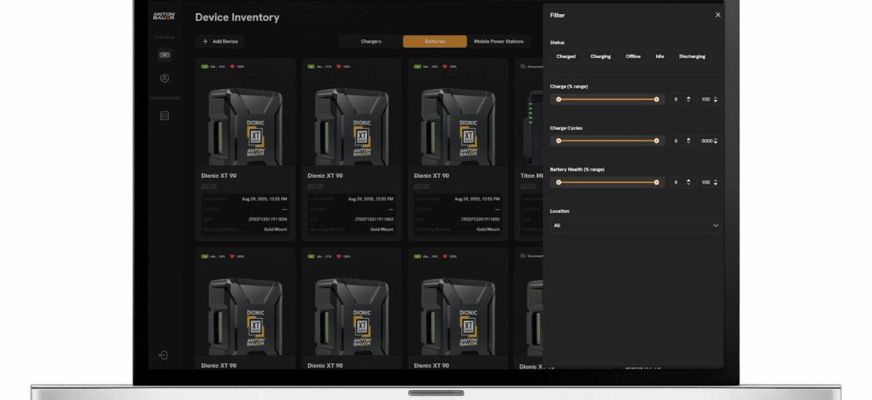Click the Device Inventory page heading
Viewport: 872px width, 400px height.
[237, 17]
